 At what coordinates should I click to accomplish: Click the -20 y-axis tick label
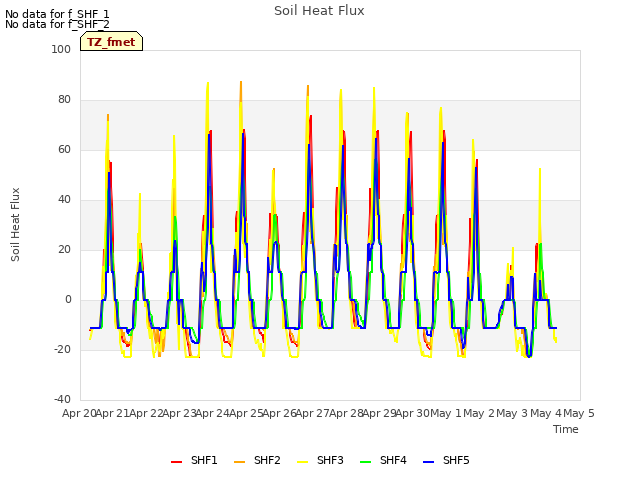pos(62,349)
